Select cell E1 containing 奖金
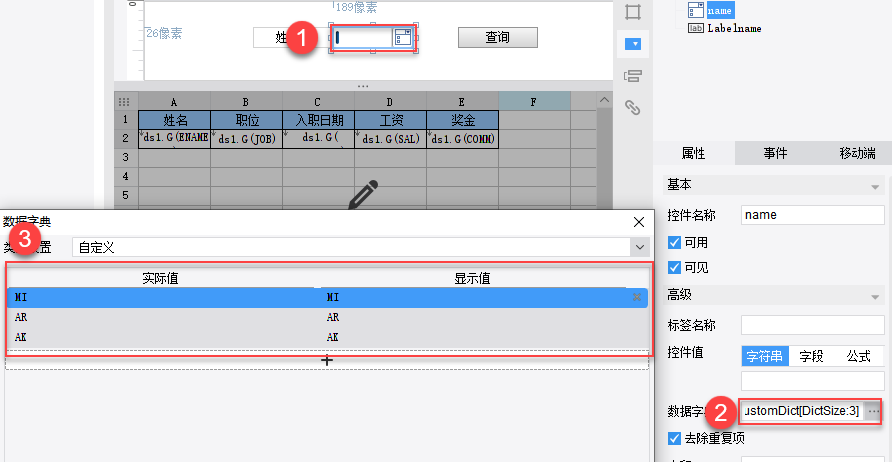The height and width of the screenshot is (462, 892). tap(462, 120)
